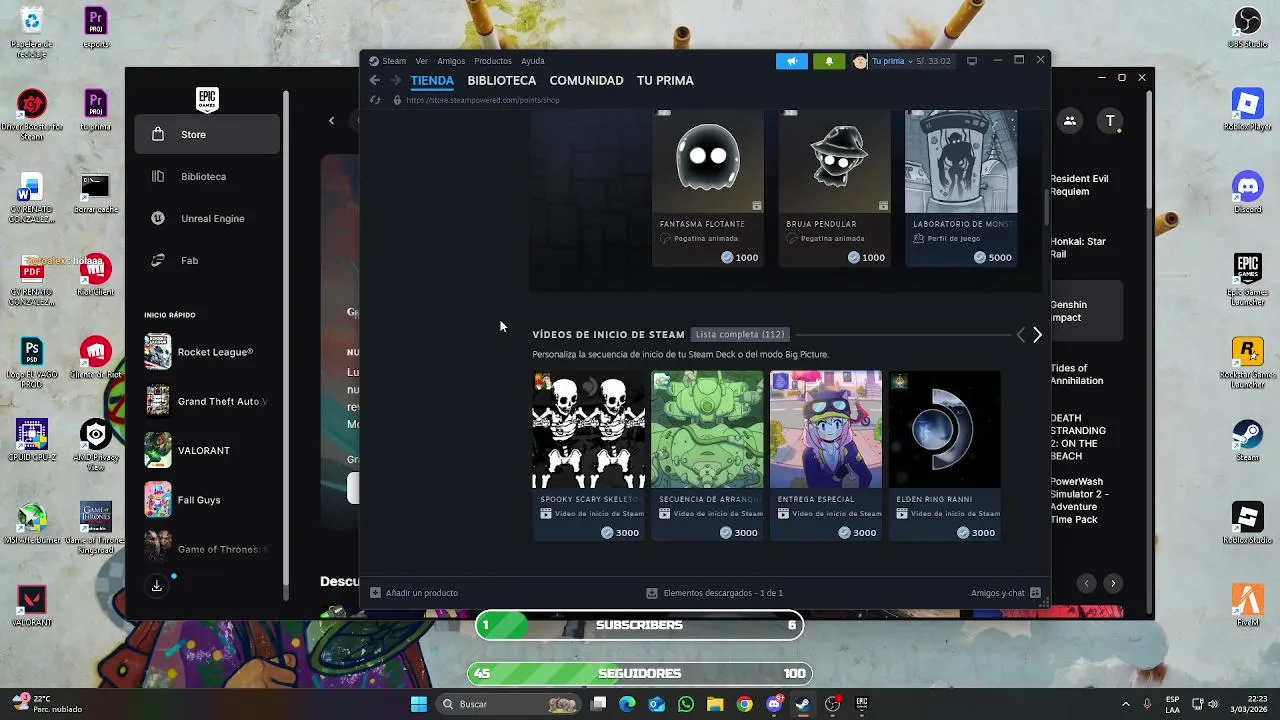Open the Steam menu in menu bar
Image resolution: width=1280 pixels, height=720 pixels.
[394, 61]
